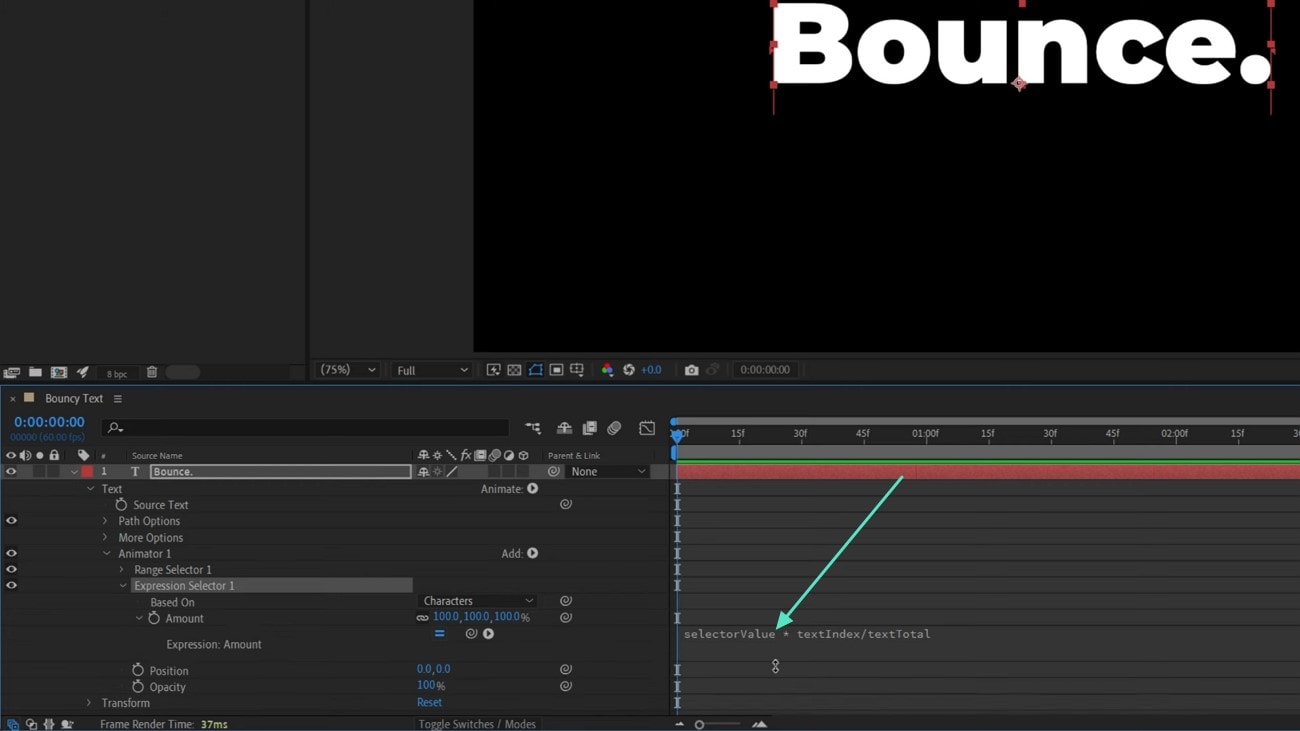Viewport: 1300px width, 731px height.
Task: Open the Graph Editor
Action: [647, 428]
